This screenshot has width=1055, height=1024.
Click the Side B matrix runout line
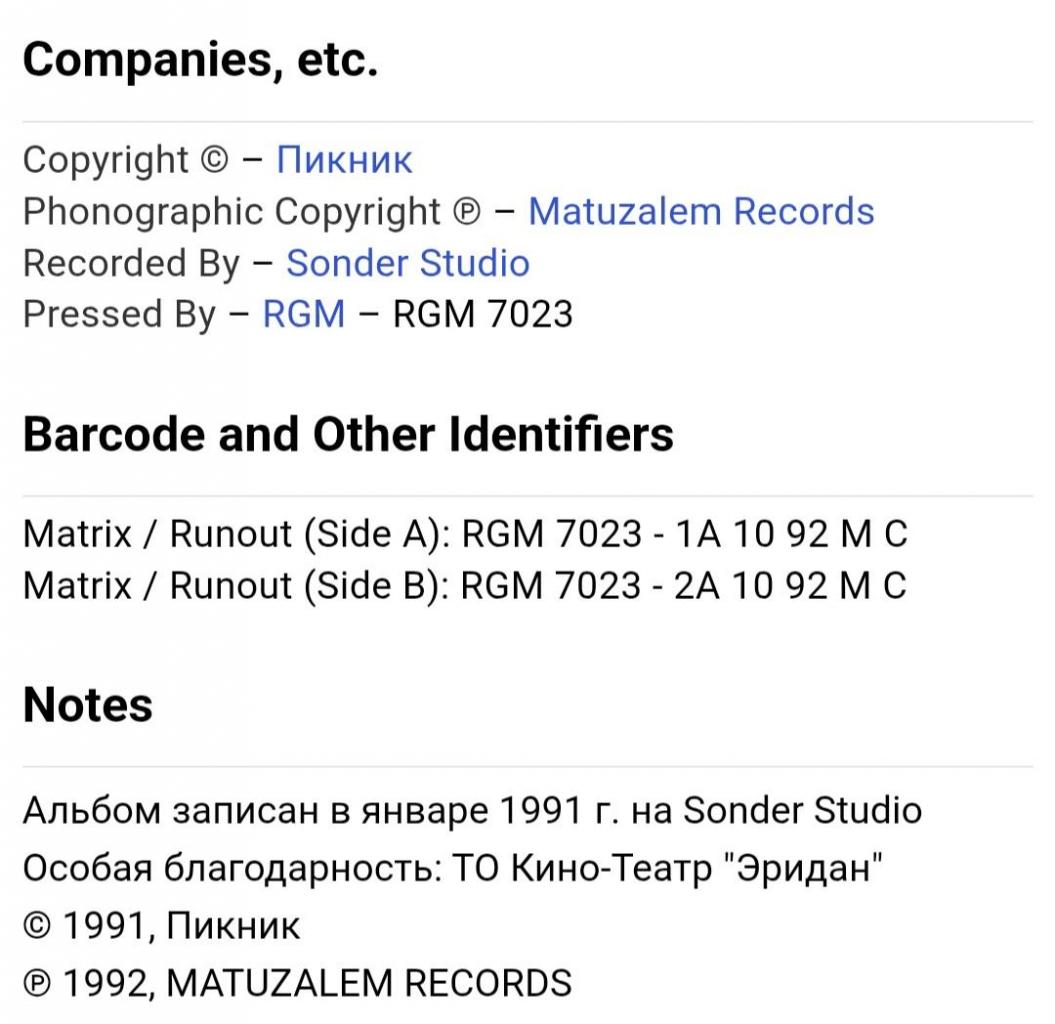tap(465, 585)
